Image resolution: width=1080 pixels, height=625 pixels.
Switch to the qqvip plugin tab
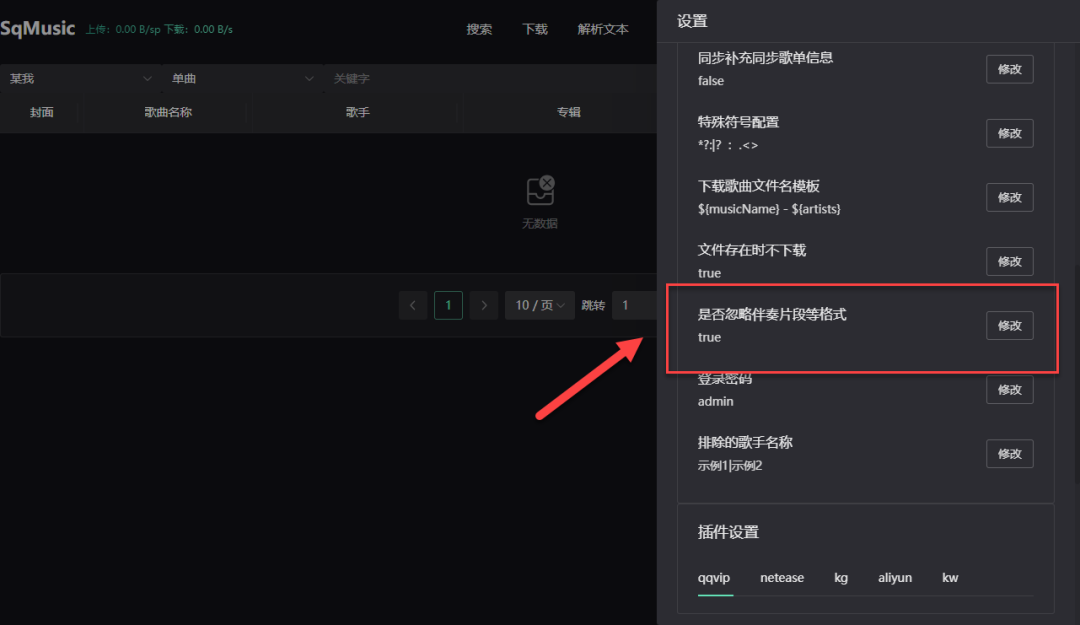[715, 578]
